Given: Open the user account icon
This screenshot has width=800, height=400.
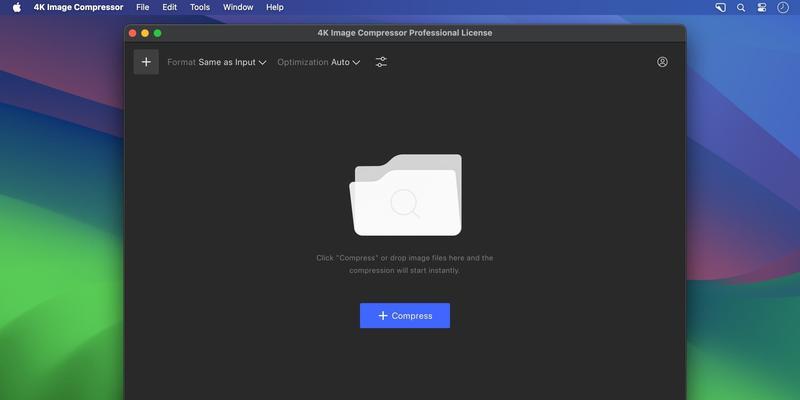Looking at the screenshot, I should (662, 62).
